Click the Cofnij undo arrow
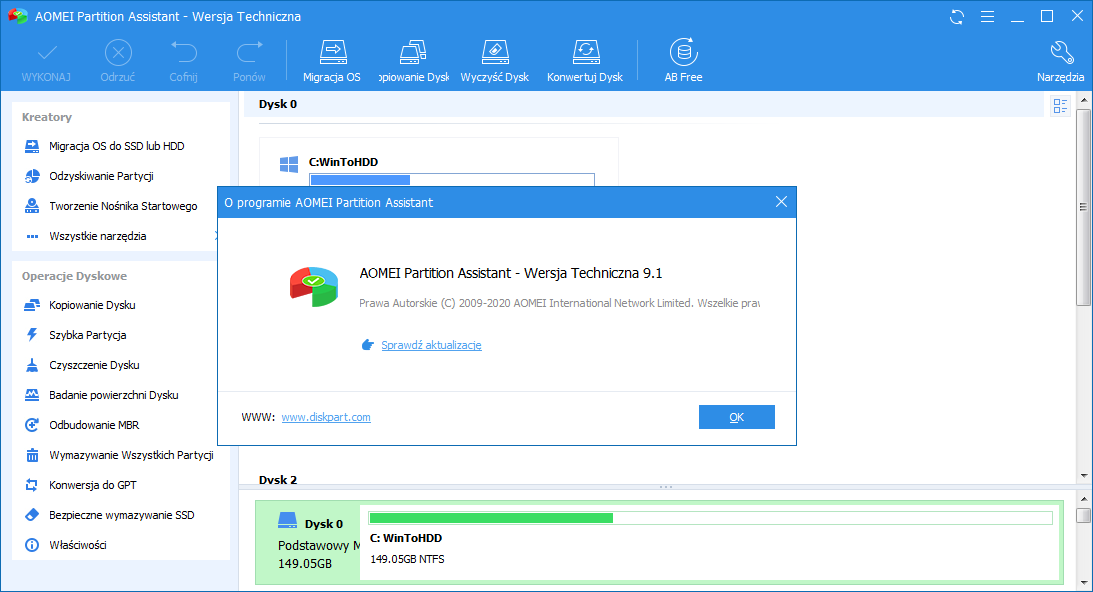Viewport: 1093px width, 592px height. pos(183,52)
